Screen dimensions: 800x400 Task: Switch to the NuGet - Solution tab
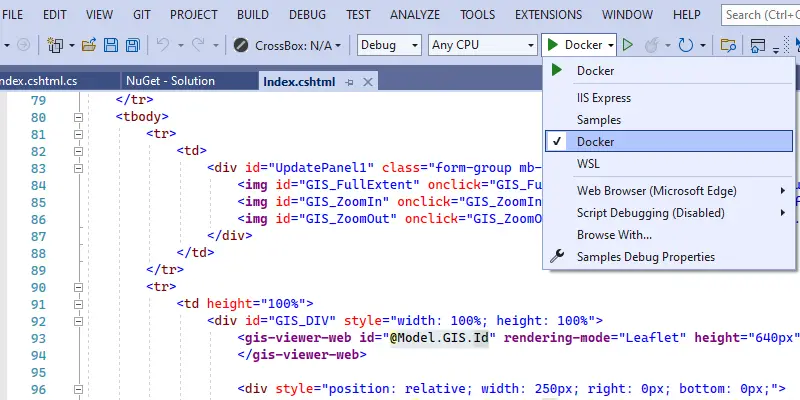click(170, 81)
